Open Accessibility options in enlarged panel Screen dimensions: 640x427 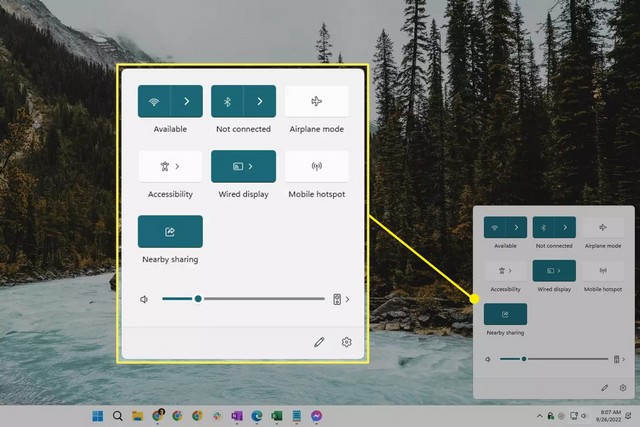[170, 166]
